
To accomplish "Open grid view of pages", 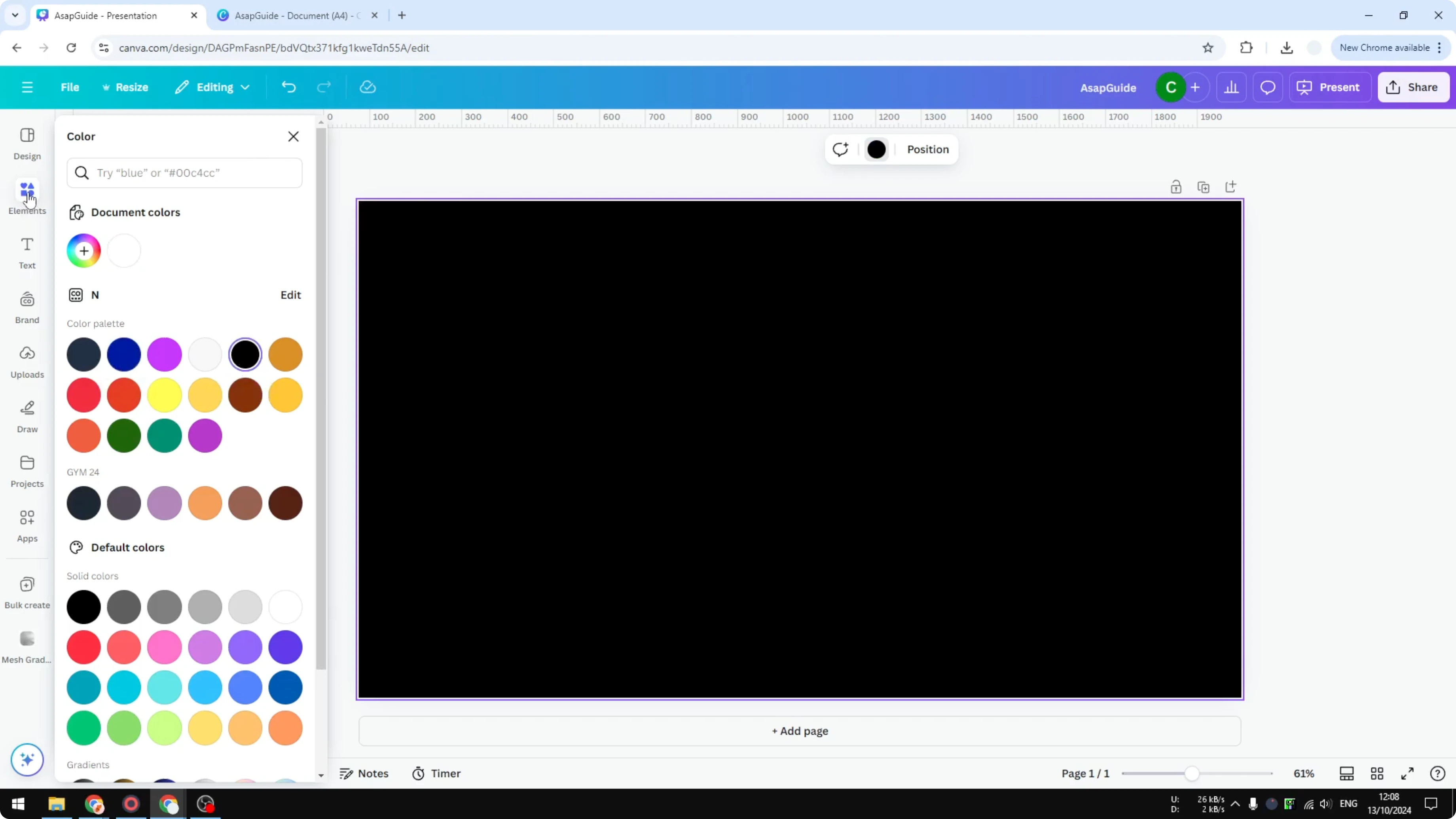I will click(x=1377, y=773).
